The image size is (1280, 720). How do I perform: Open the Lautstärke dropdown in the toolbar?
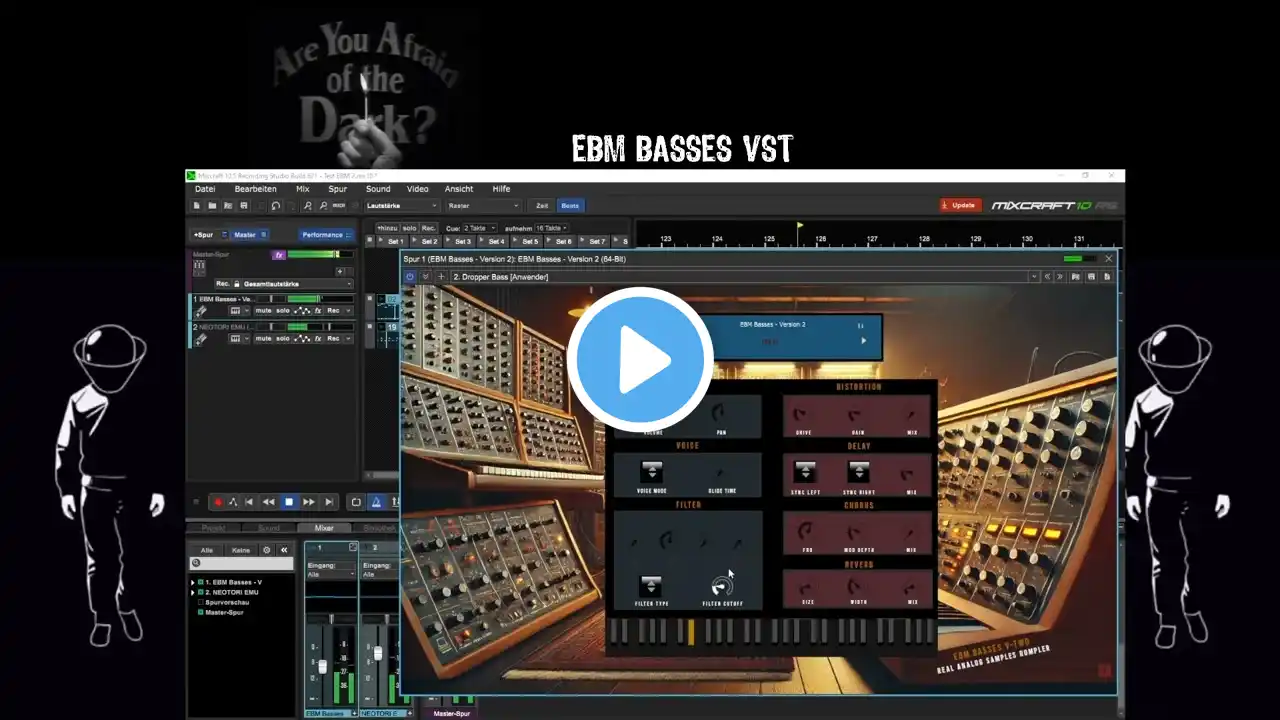pos(403,205)
